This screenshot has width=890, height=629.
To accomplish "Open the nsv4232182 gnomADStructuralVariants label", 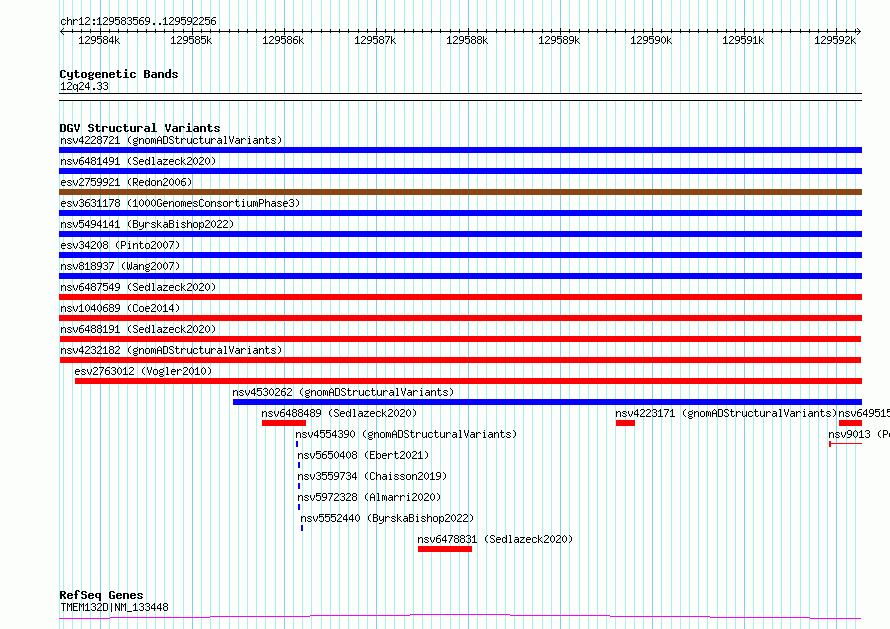I will 171,350.
